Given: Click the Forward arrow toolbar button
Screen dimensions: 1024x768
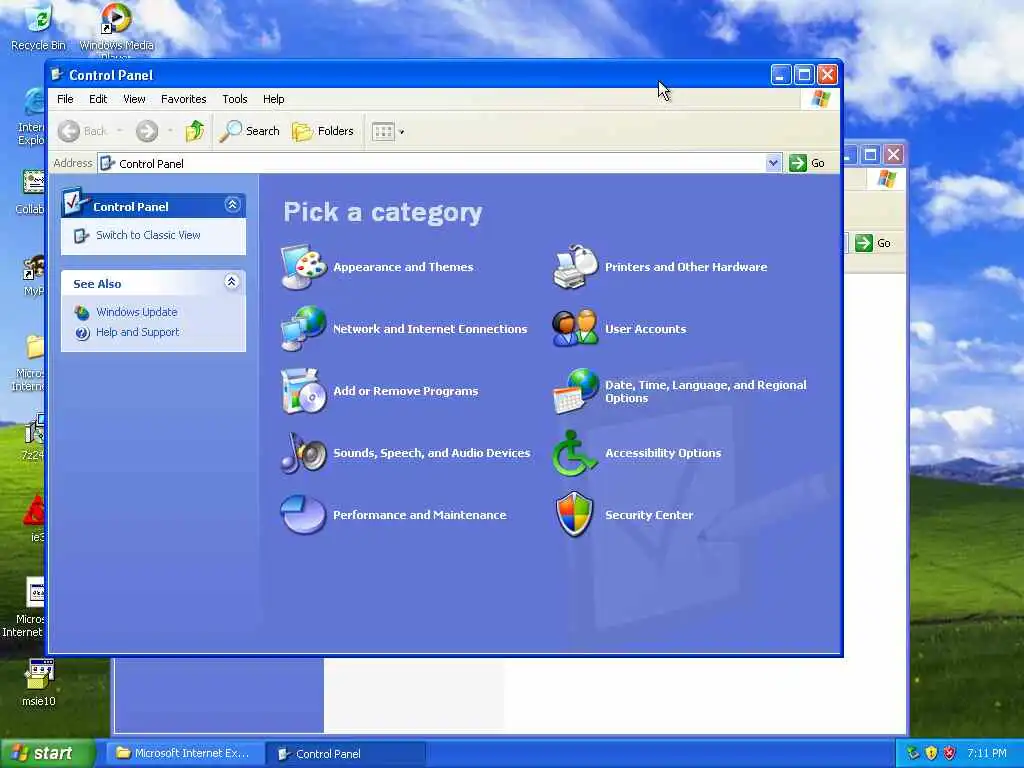Looking at the screenshot, I should (x=147, y=131).
